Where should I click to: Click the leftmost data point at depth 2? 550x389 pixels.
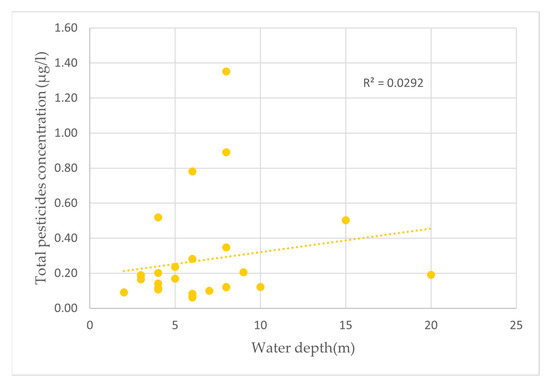point(124,292)
